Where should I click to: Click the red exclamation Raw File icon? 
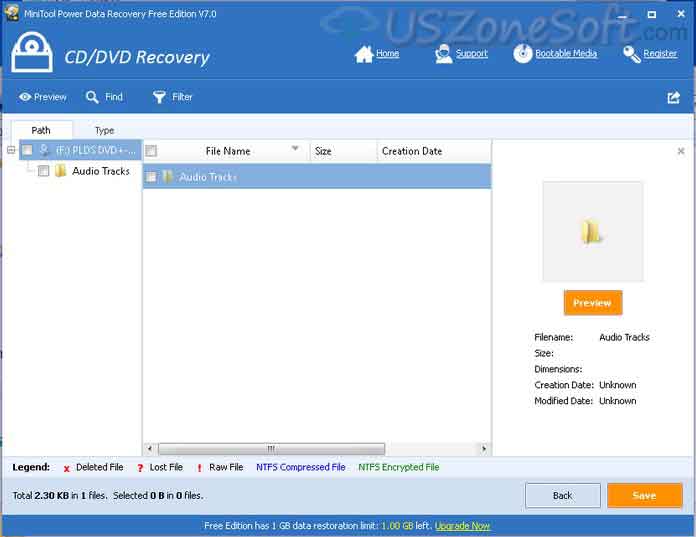(x=199, y=468)
